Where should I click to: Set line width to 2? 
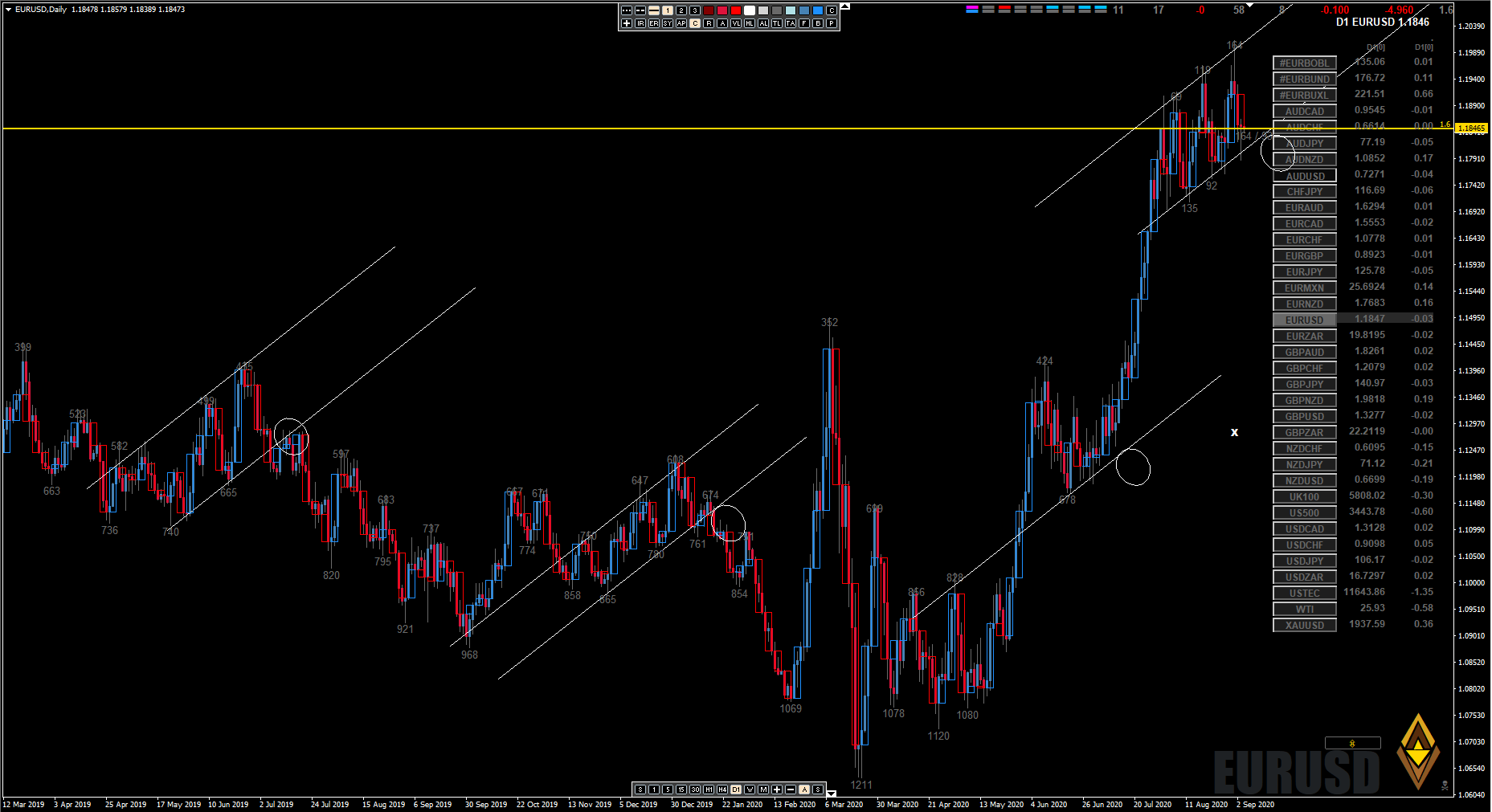[681, 10]
